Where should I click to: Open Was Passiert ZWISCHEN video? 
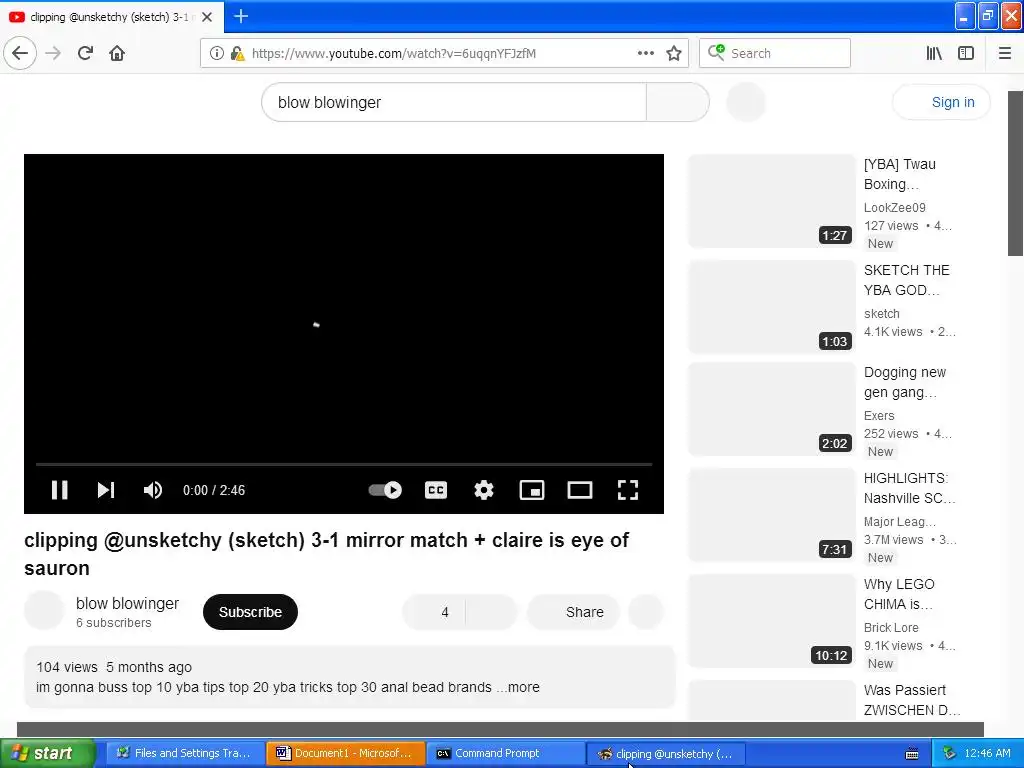[x=912, y=699]
